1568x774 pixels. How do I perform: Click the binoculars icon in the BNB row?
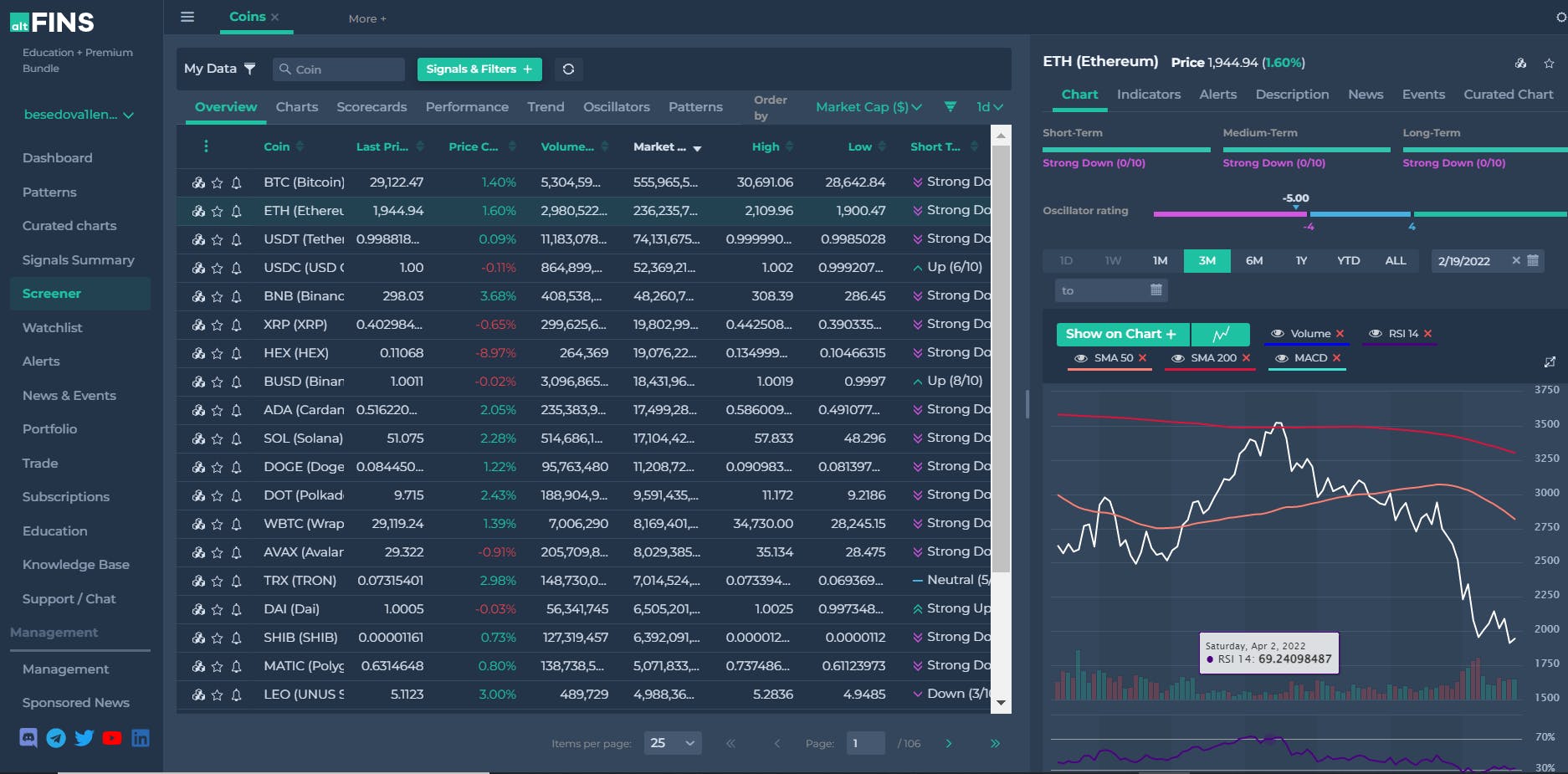pyautogui.click(x=198, y=296)
